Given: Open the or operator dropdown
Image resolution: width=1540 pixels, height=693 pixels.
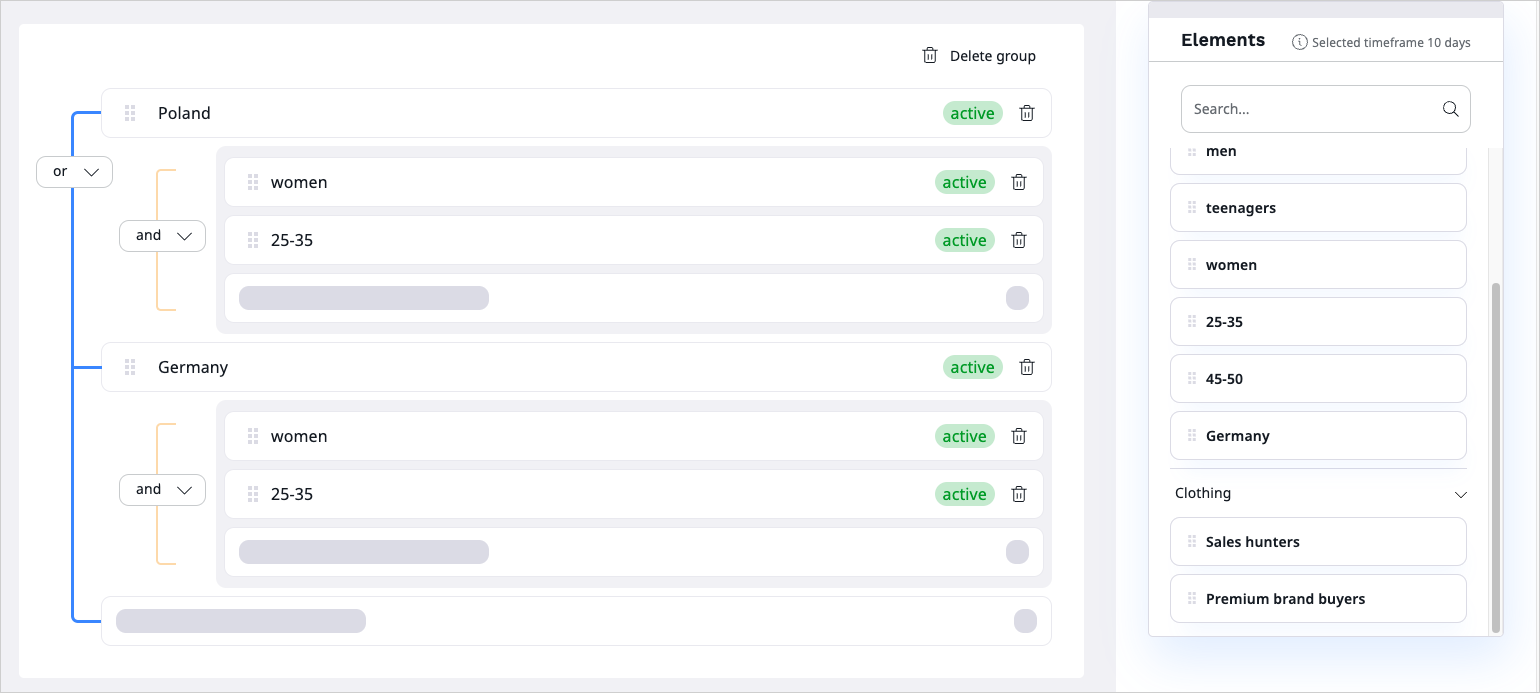Looking at the screenshot, I should click(x=74, y=171).
